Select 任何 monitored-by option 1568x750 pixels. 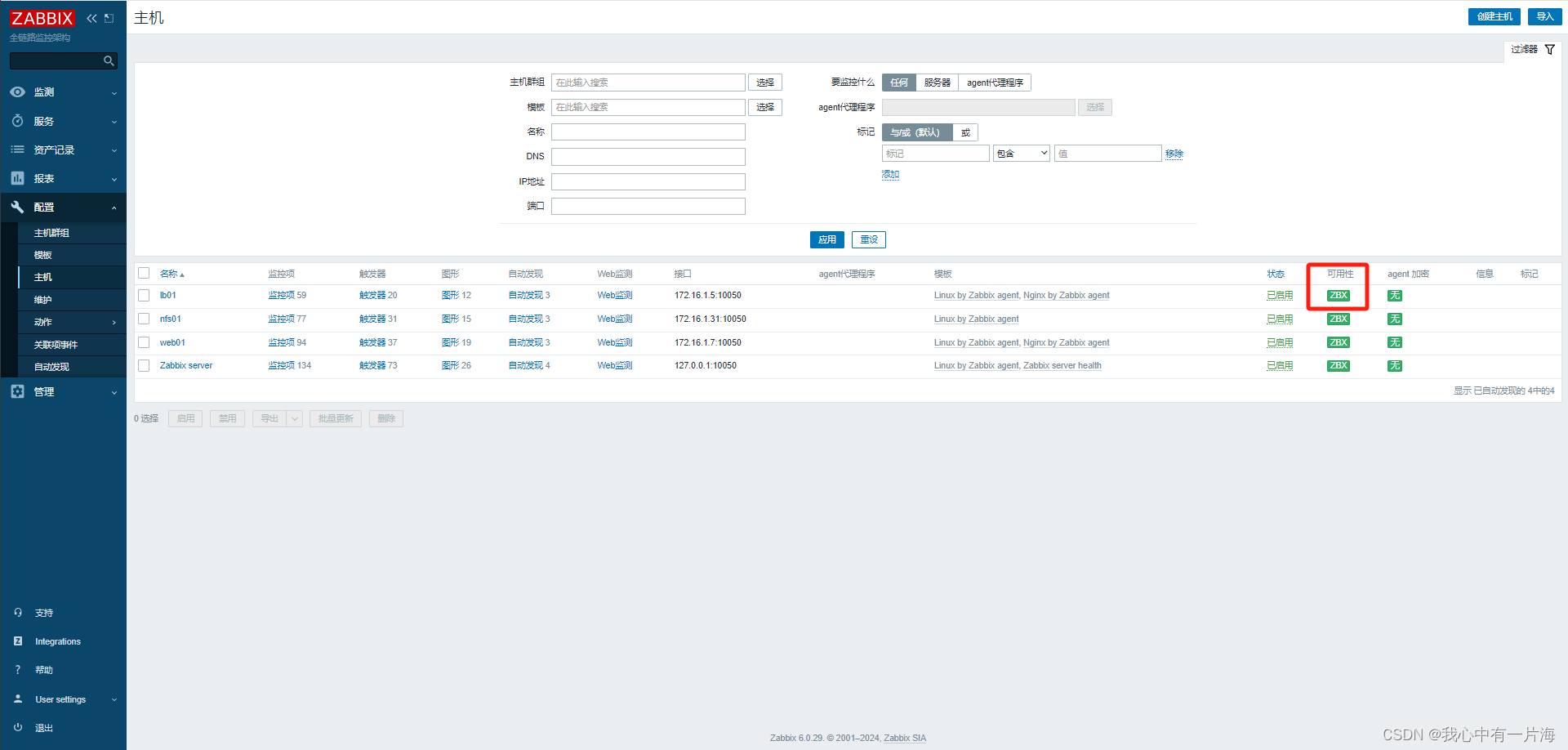898,83
